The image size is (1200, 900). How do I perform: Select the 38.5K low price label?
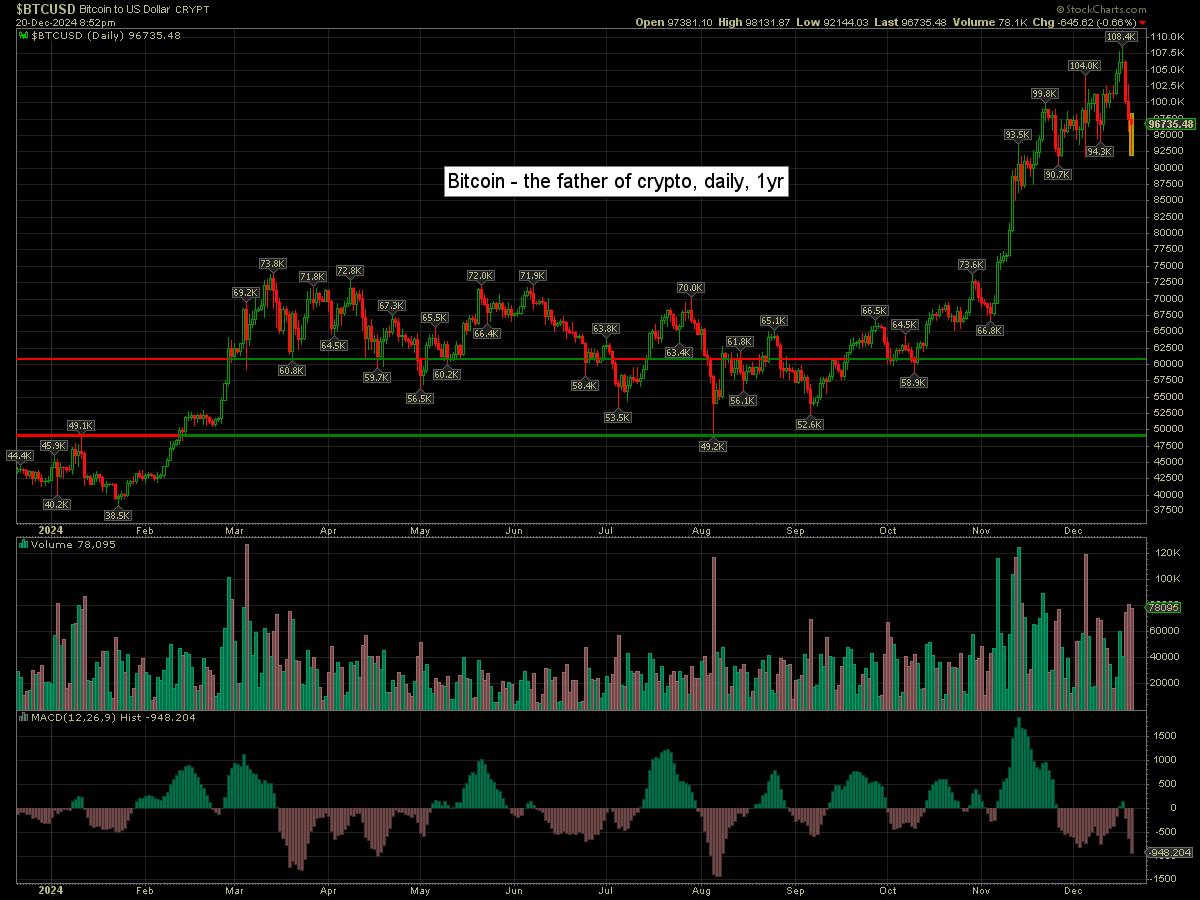click(x=118, y=515)
